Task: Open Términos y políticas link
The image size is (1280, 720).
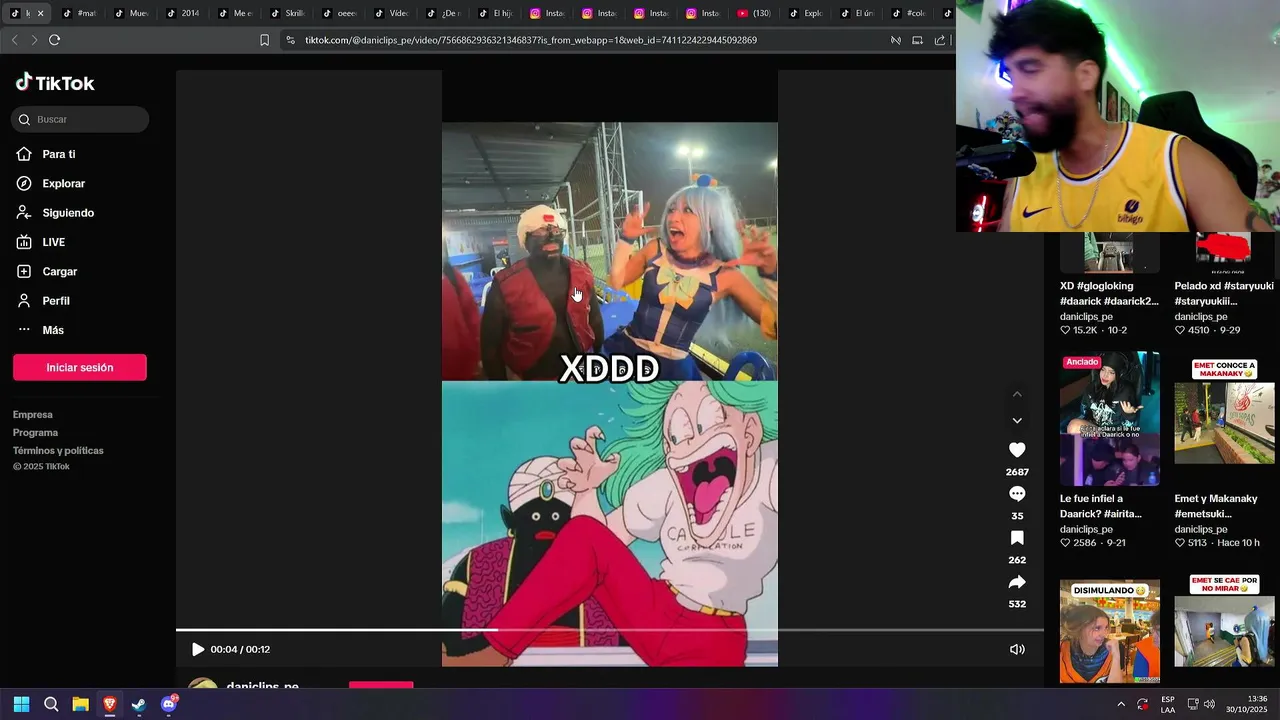Action: click(x=58, y=451)
